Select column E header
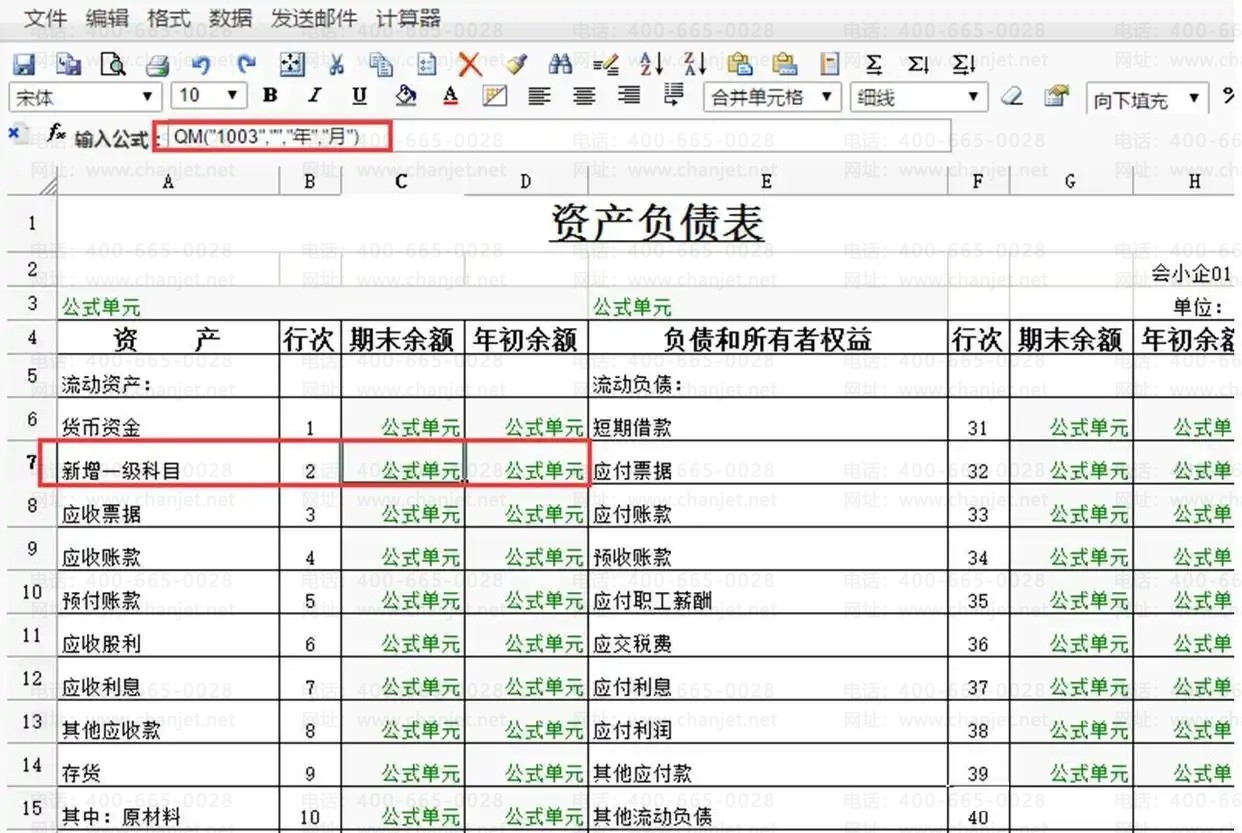Viewport: 1242px width, 833px height. (766, 181)
